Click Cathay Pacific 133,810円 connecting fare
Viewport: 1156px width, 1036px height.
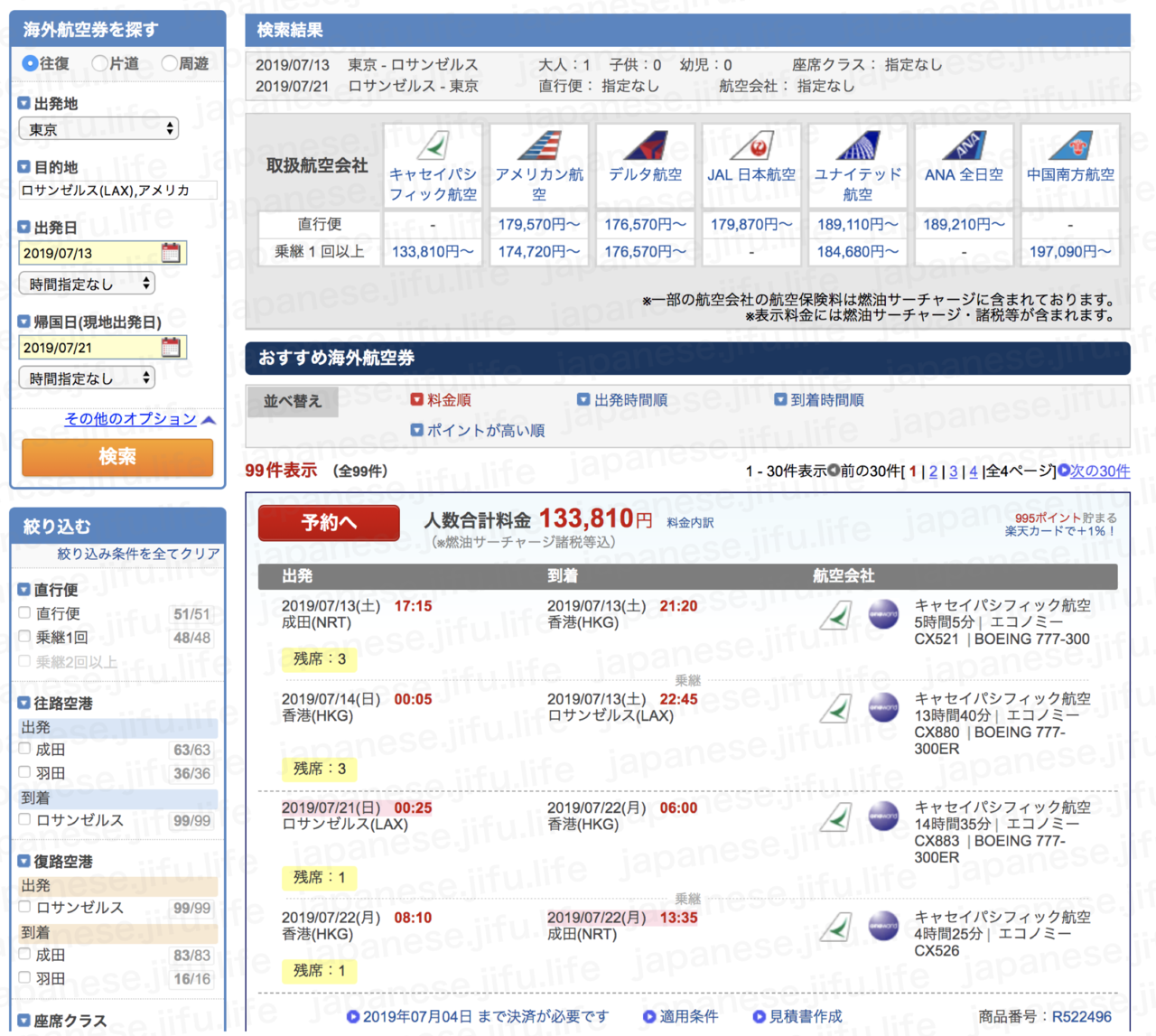click(x=433, y=251)
